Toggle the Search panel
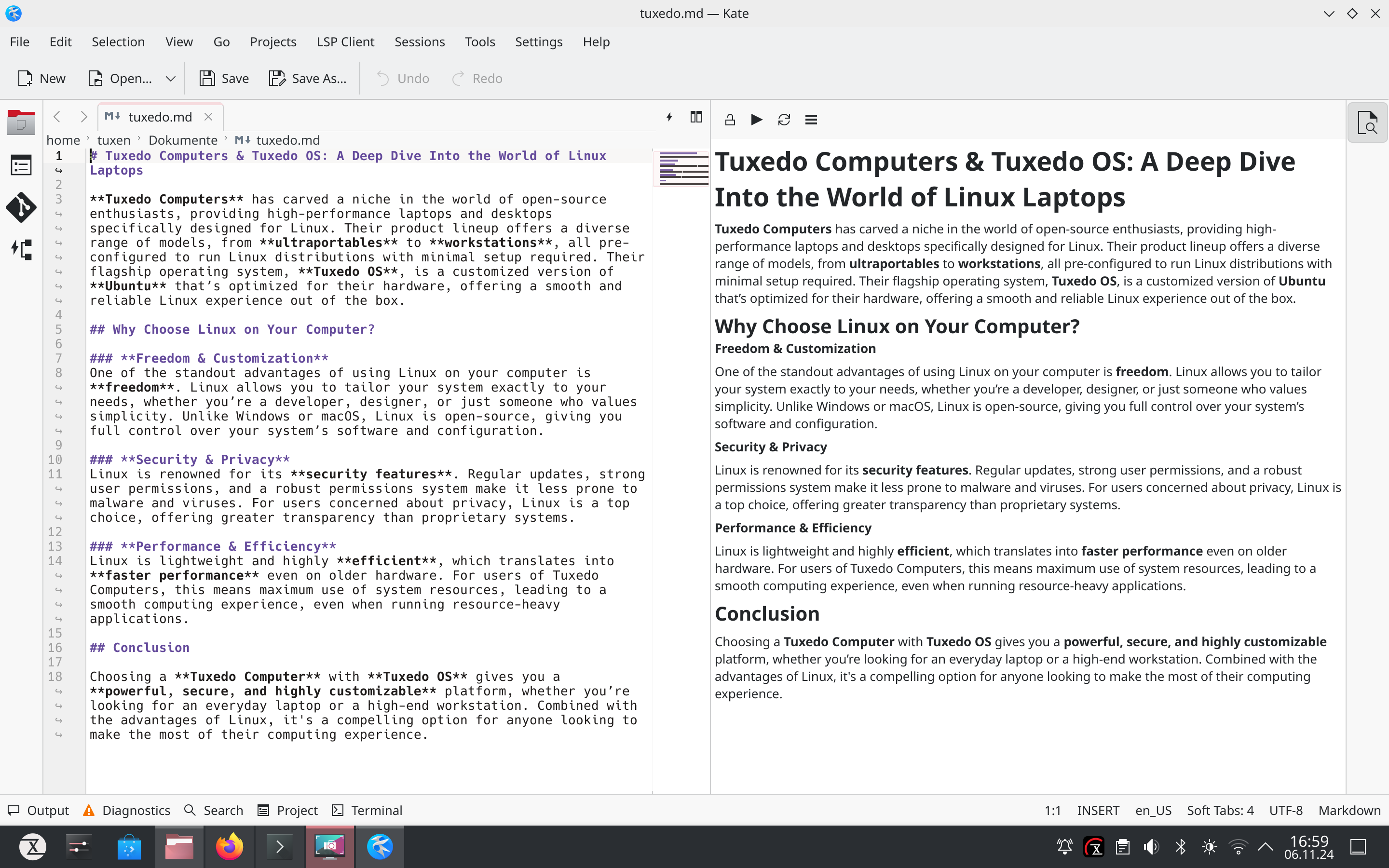This screenshot has width=1389, height=868. pyautogui.click(x=214, y=810)
